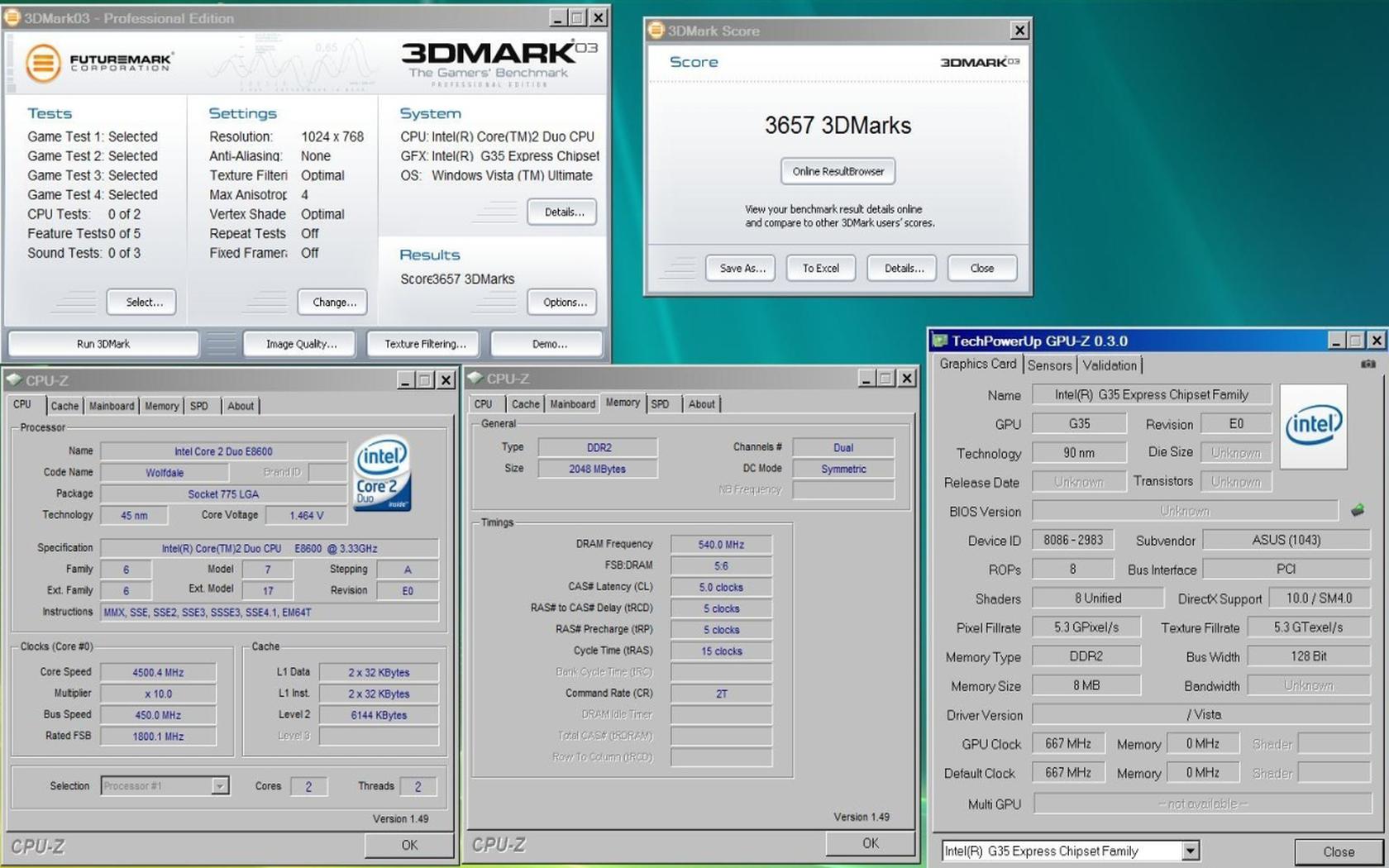Click Close in 3DMark Score window
The width and height of the screenshot is (1389, 868).
[x=982, y=268]
